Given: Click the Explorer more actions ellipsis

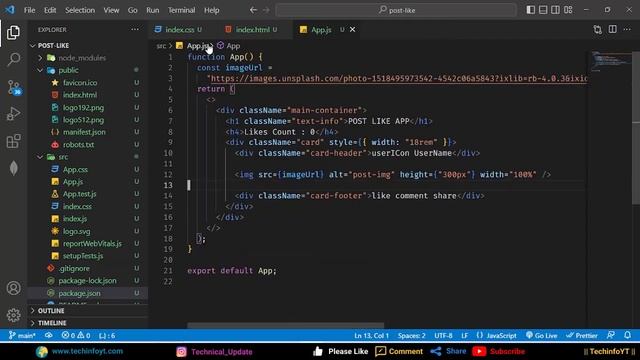Looking at the screenshot, I should click(135, 29).
